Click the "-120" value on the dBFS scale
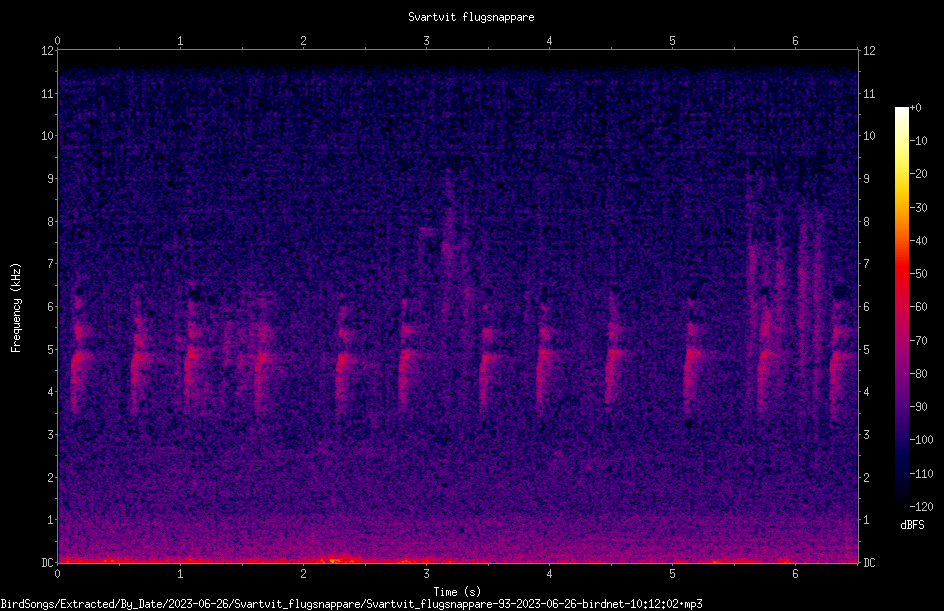944x611 pixels. tap(921, 506)
